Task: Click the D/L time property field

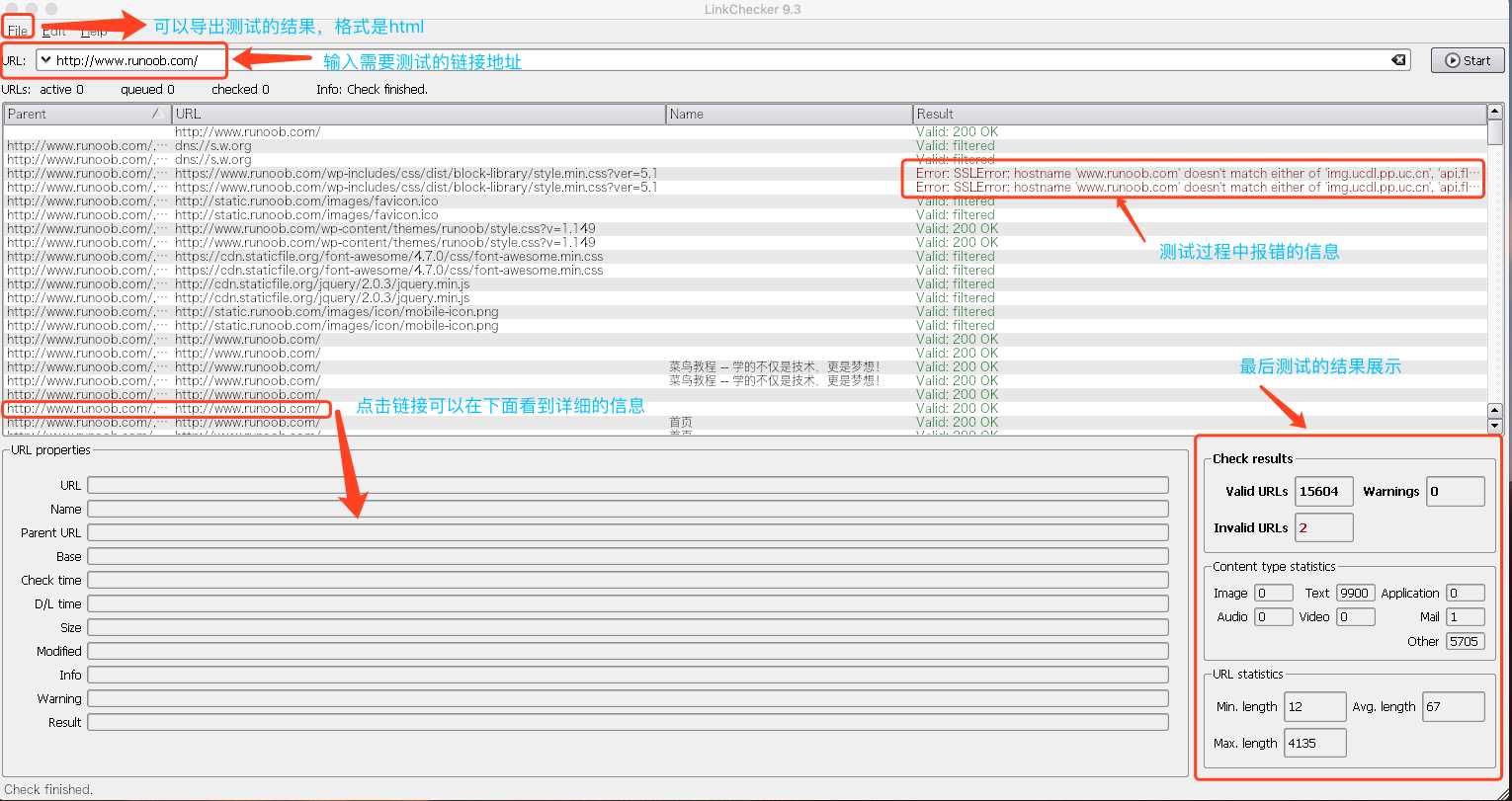Action: (x=628, y=603)
